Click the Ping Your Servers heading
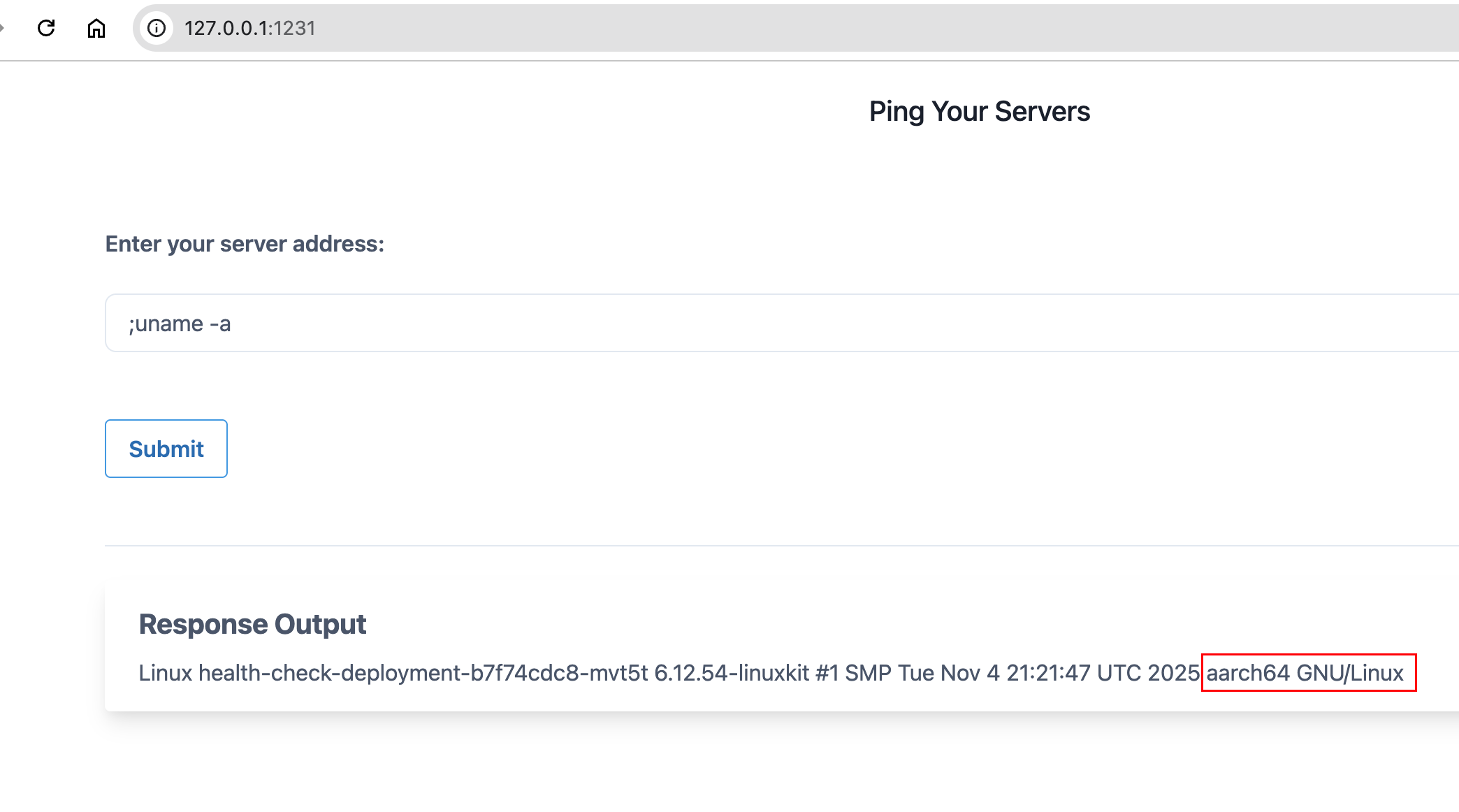The height and width of the screenshot is (812, 1459). 979,112
